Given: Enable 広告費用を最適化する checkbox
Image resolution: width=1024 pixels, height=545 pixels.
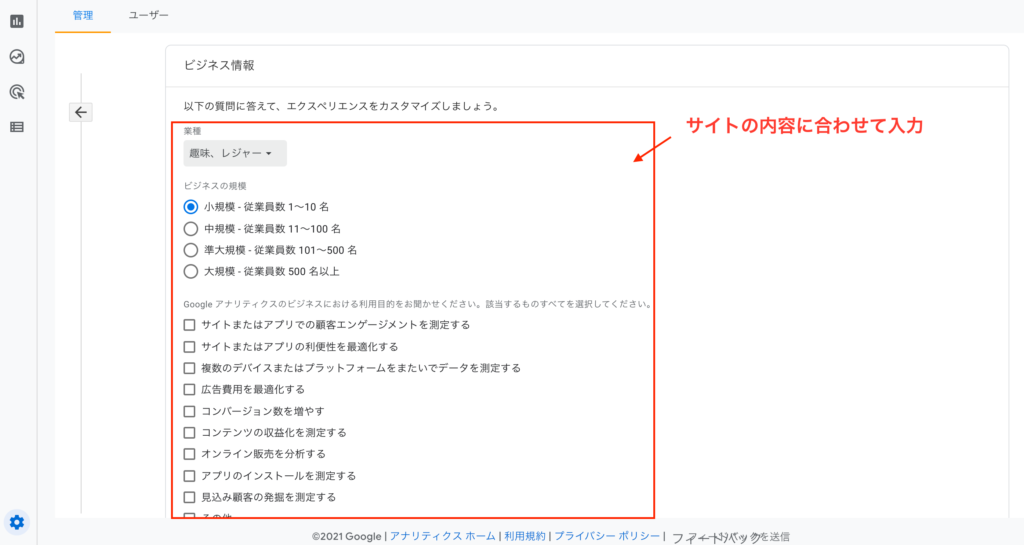Looking at the screenshot, I should (190, 389).
